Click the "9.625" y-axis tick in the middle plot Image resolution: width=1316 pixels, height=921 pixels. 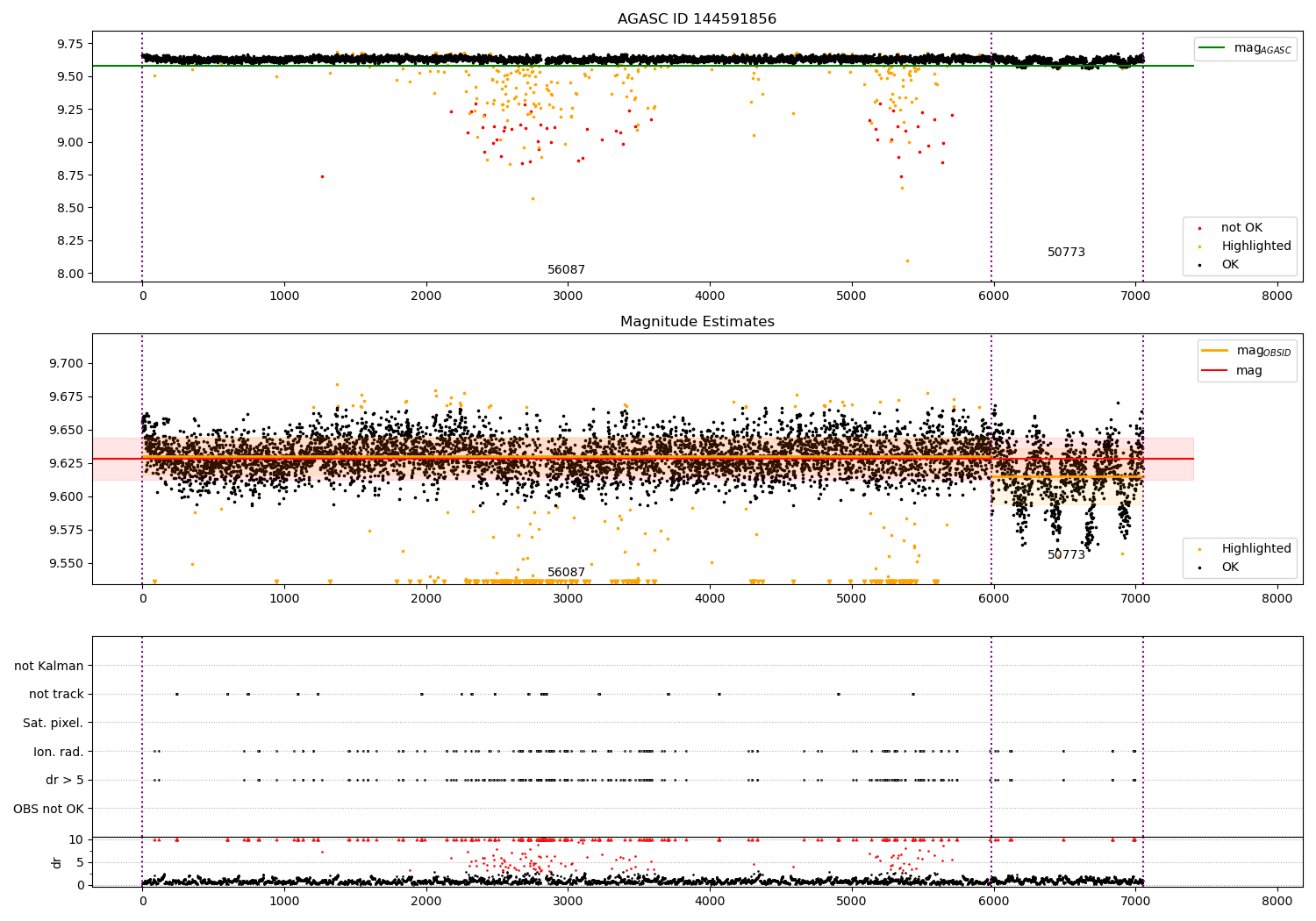67,464
